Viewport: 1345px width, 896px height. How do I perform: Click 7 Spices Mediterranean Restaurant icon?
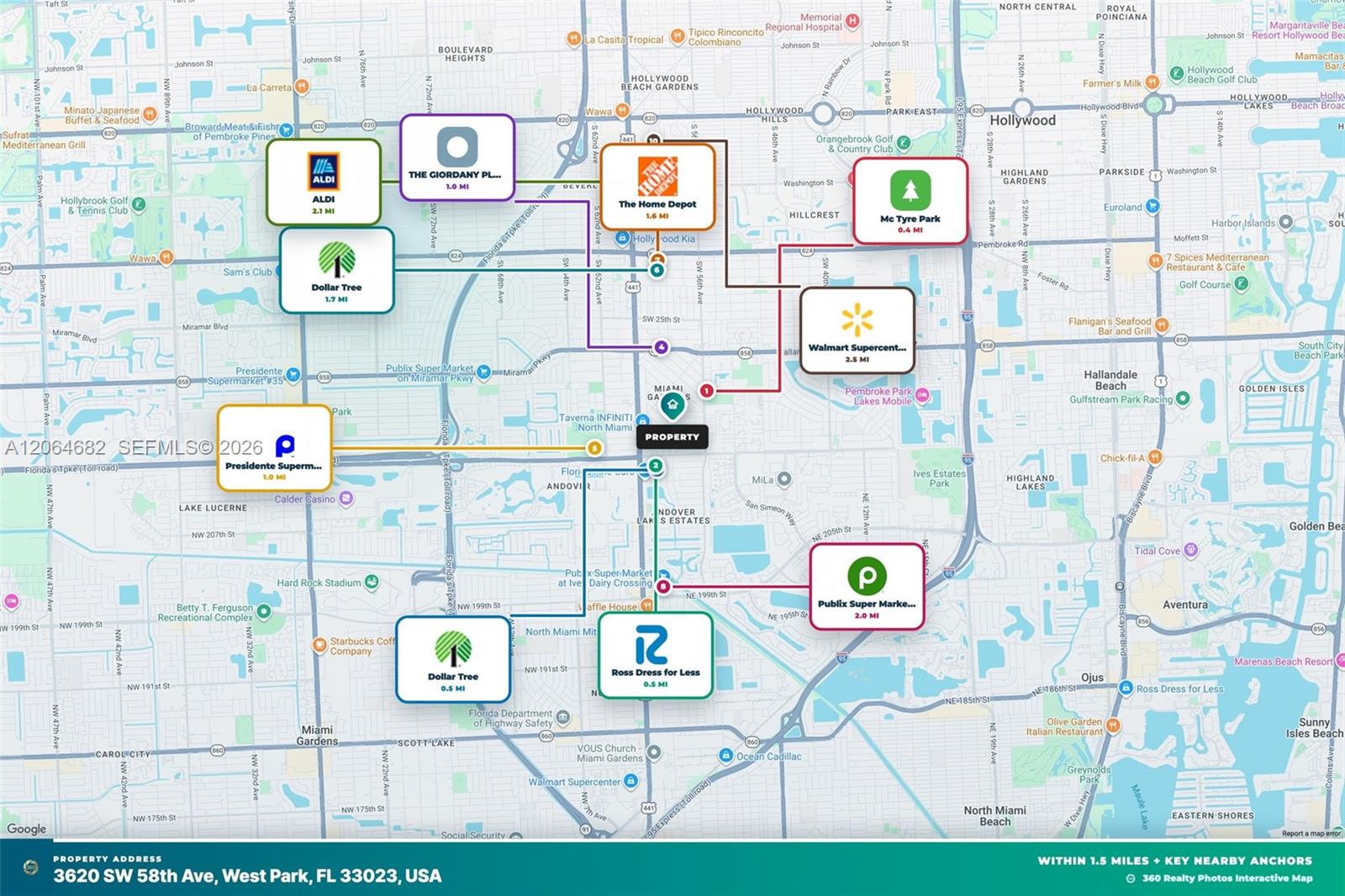click(x=1156, y=261)
